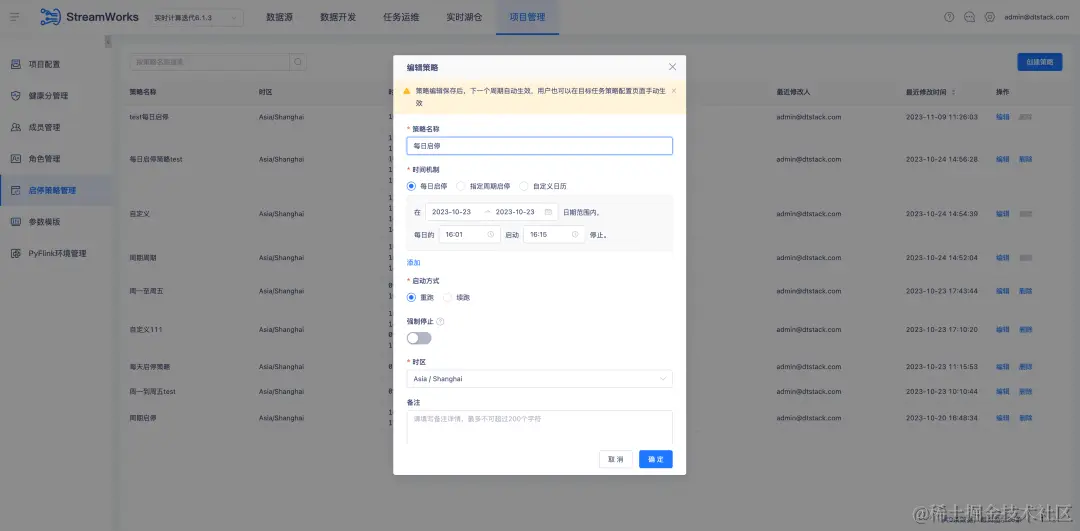The height and width of the screenshot is (531, 1080).
Task: Click the calendar icon in date range
Action: [548, 212]
